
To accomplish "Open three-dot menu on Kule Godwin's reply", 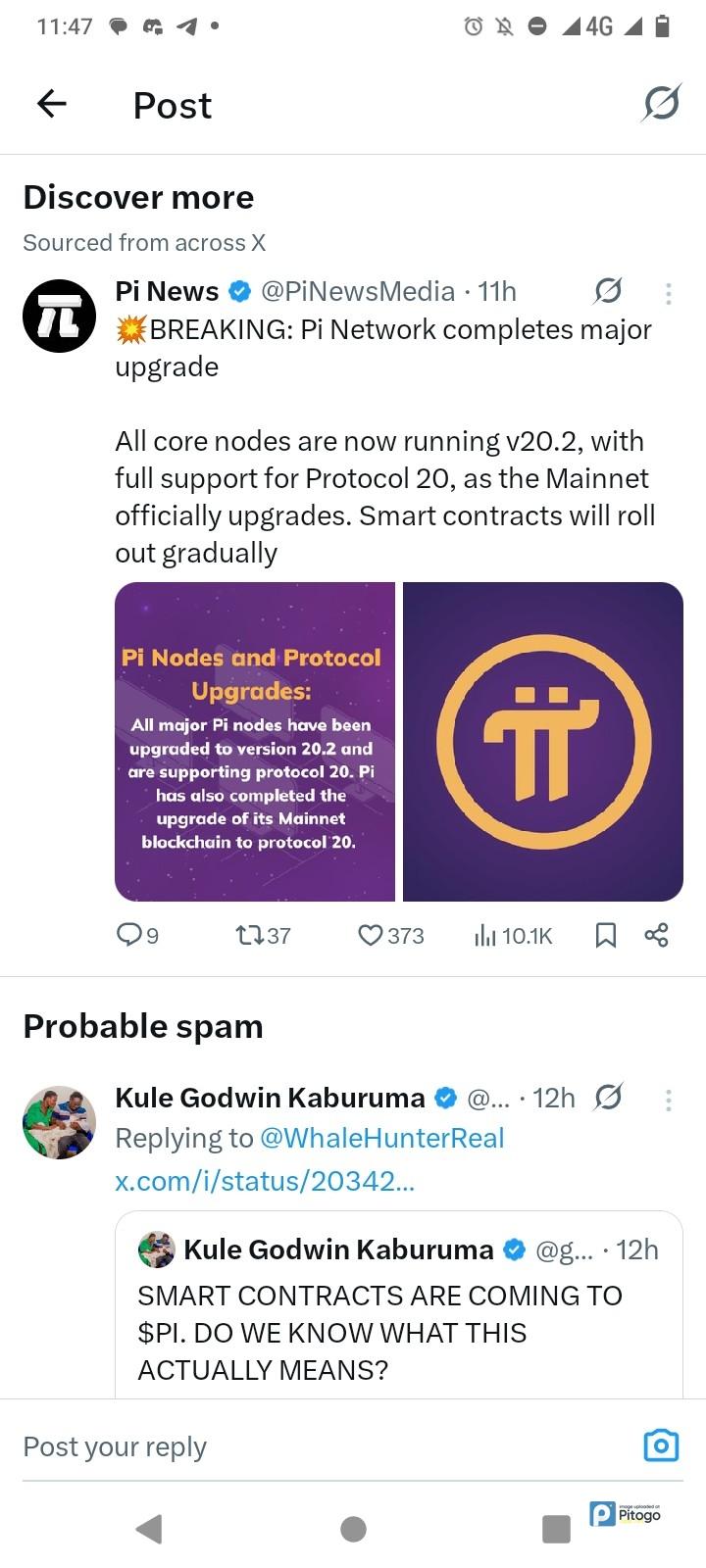I will pos(668,1100).
